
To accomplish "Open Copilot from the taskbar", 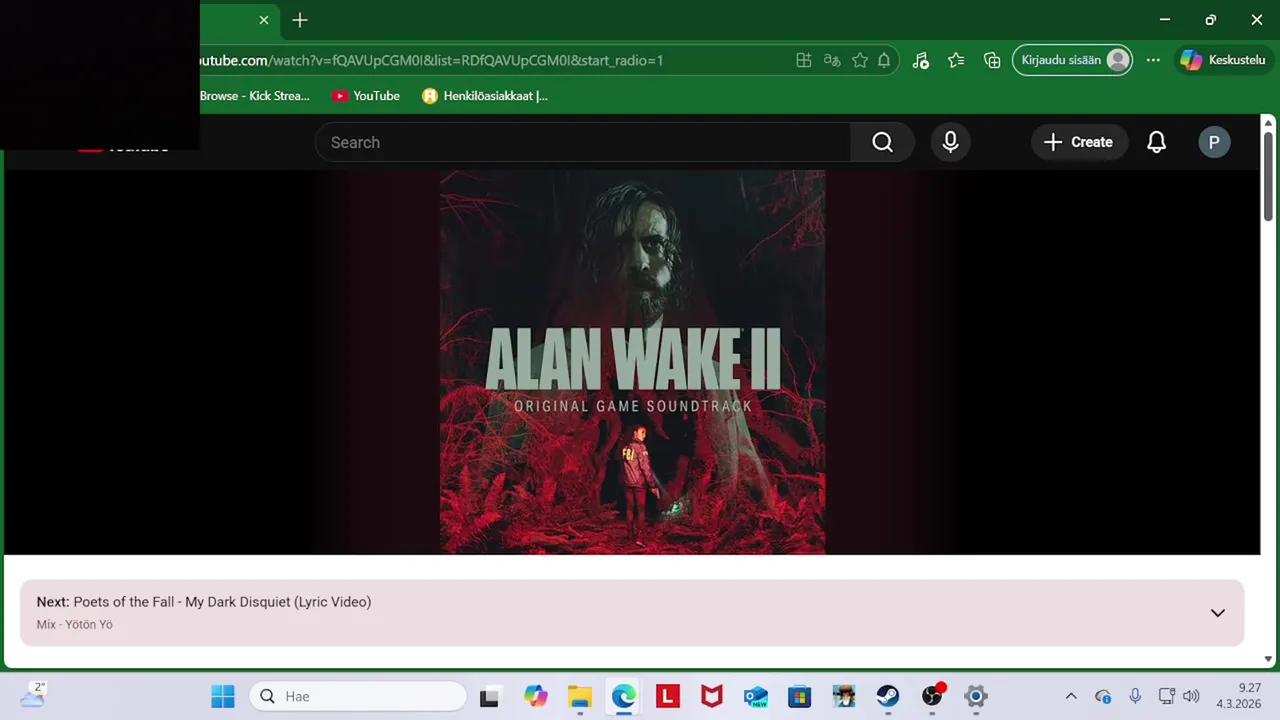I will point(536,696).
